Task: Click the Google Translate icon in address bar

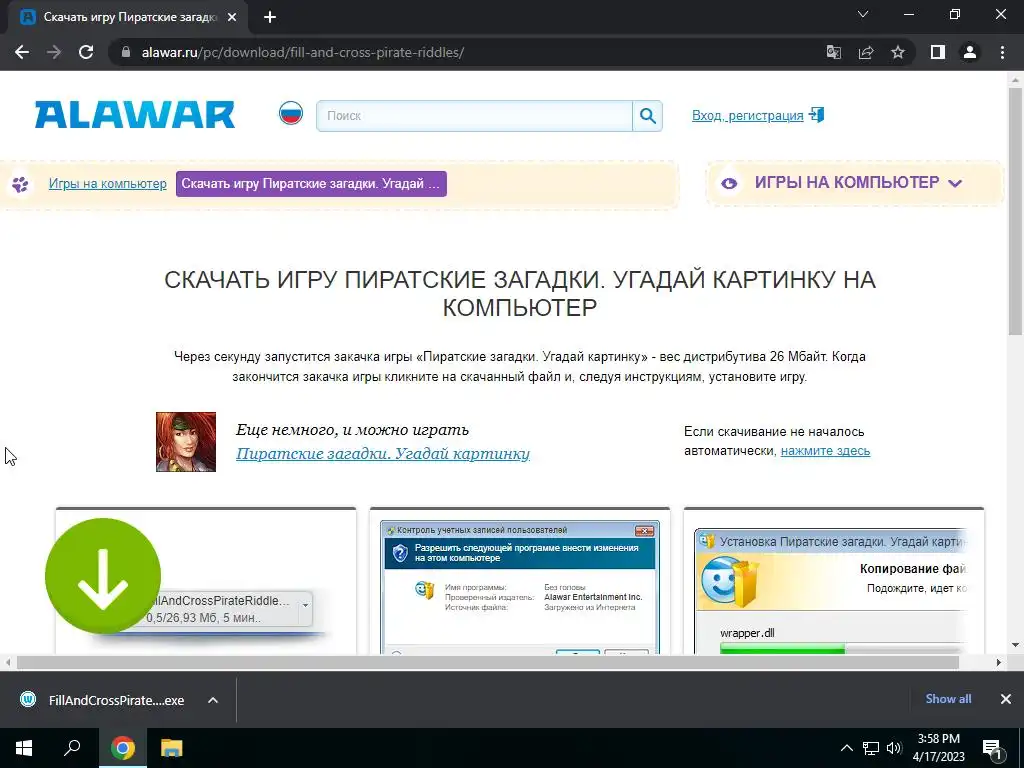Action: tap(833, 52)
